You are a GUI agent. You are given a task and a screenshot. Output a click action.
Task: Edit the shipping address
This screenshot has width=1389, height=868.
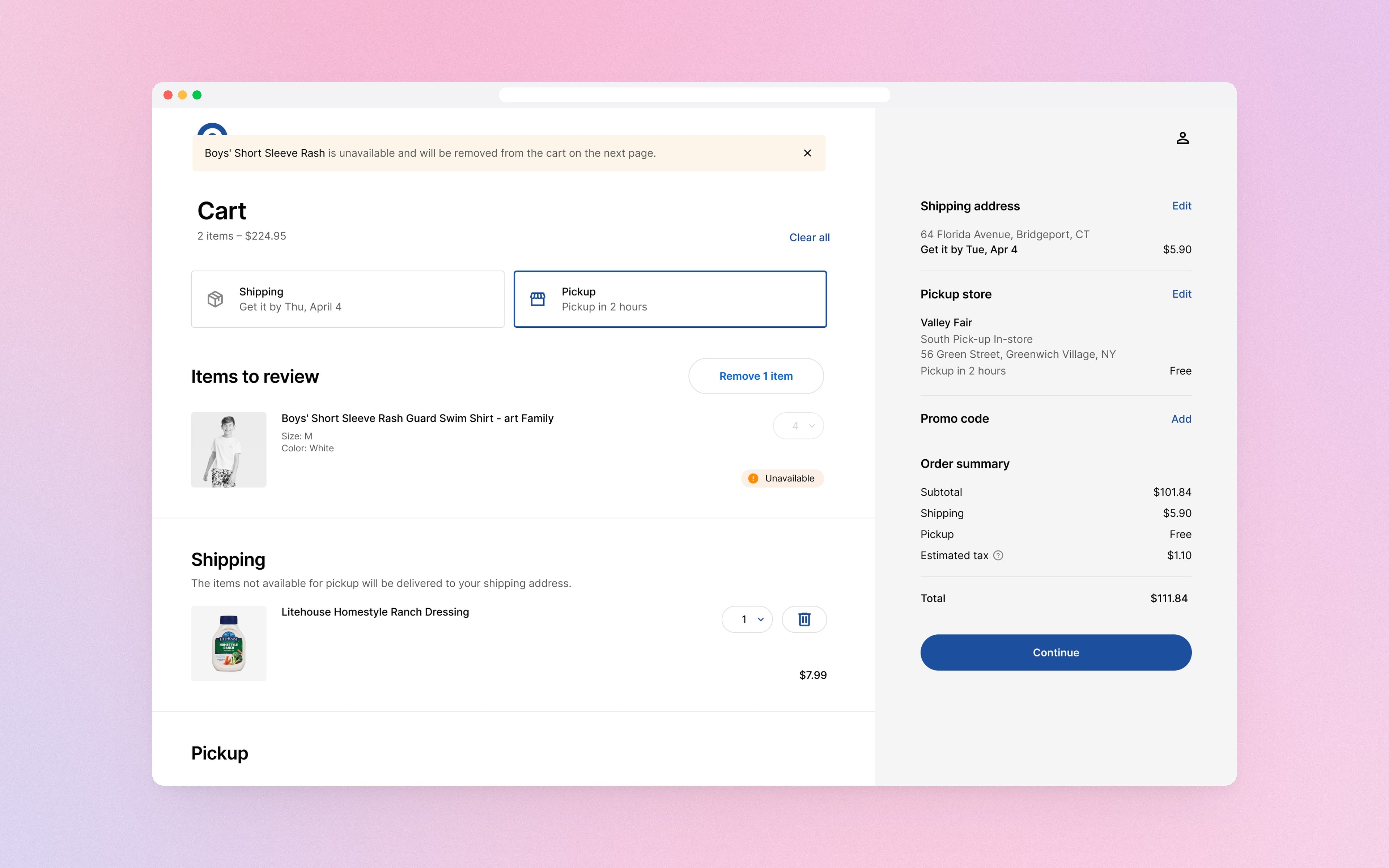tap(1181, 205)
